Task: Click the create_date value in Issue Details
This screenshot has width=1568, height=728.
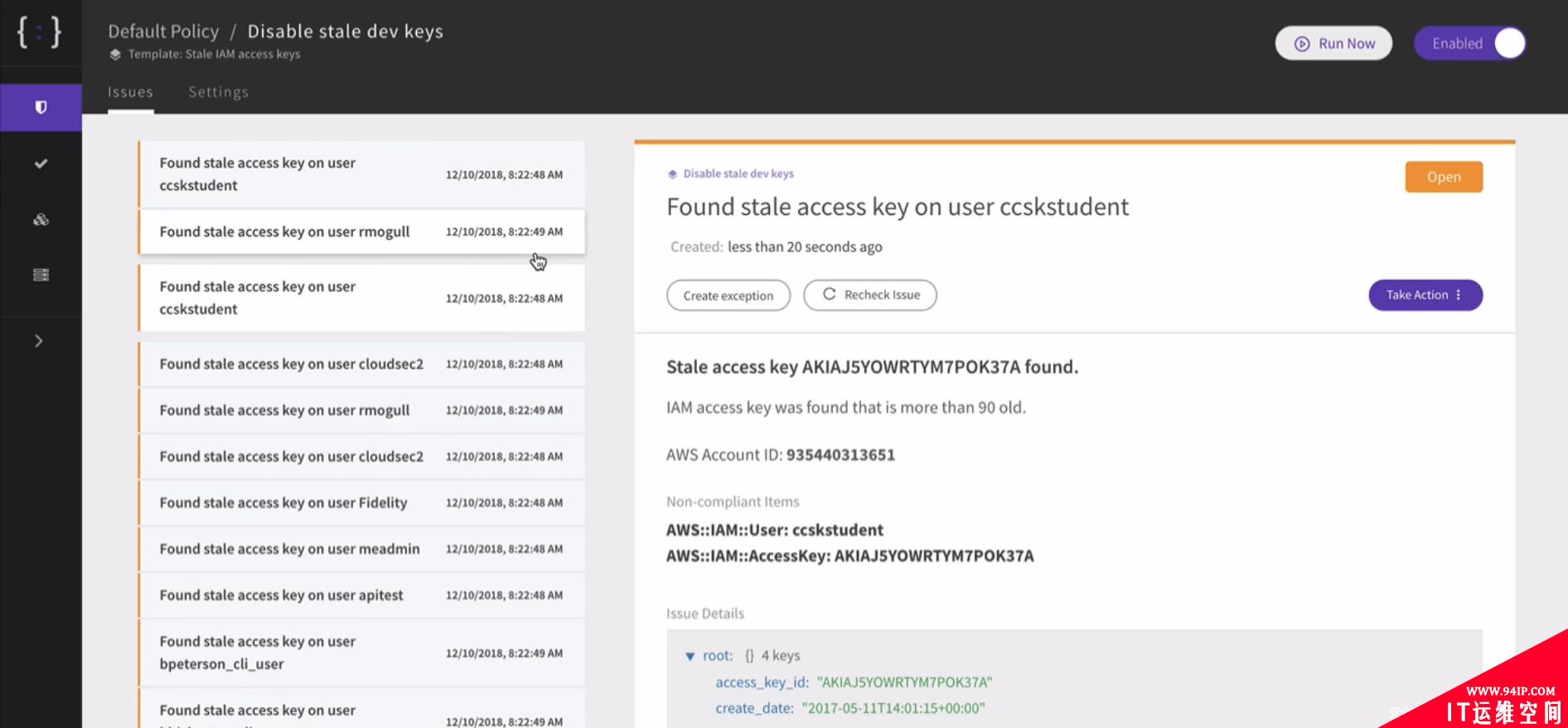Action: (x=893, y=708)
